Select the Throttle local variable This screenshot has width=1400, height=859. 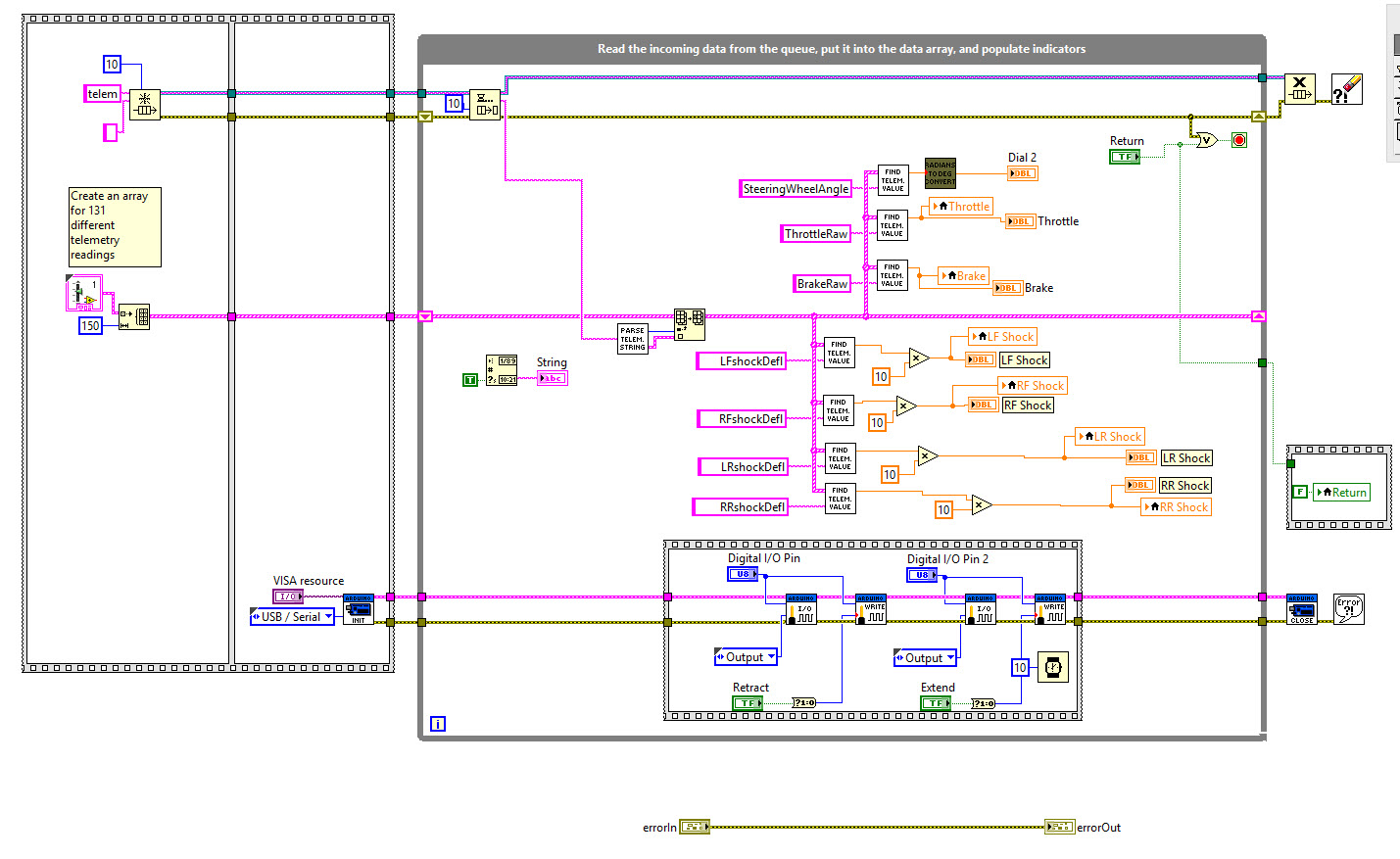(962, 207)
